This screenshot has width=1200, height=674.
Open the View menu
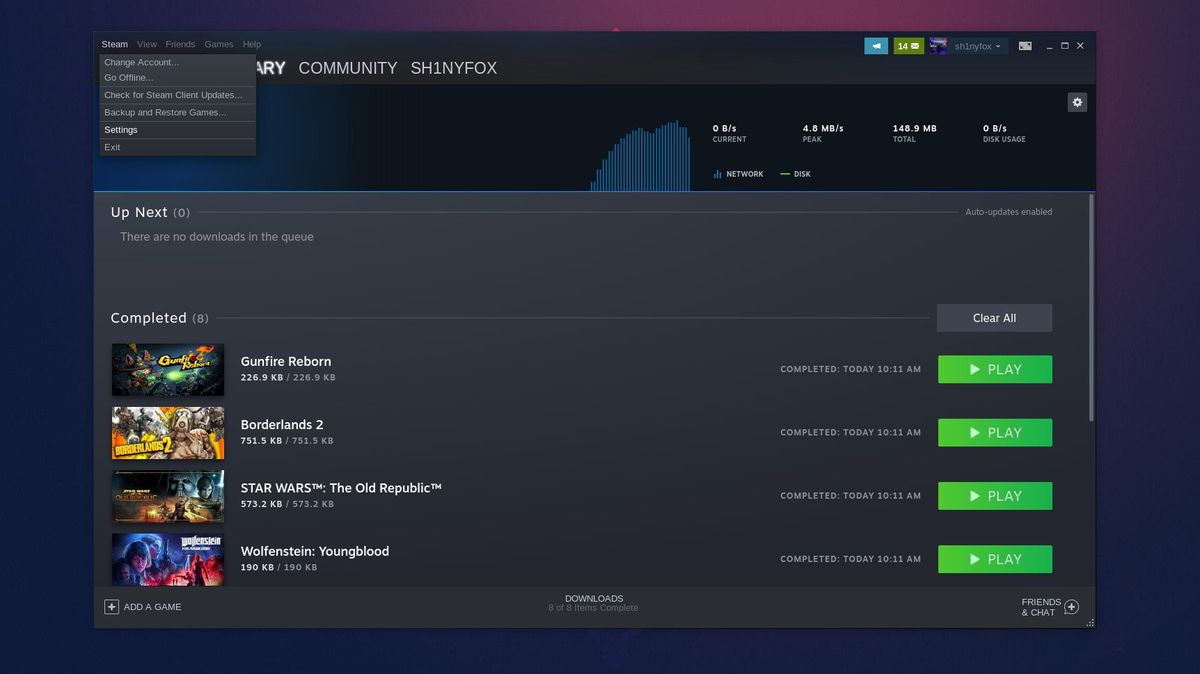tap(147, 44)
